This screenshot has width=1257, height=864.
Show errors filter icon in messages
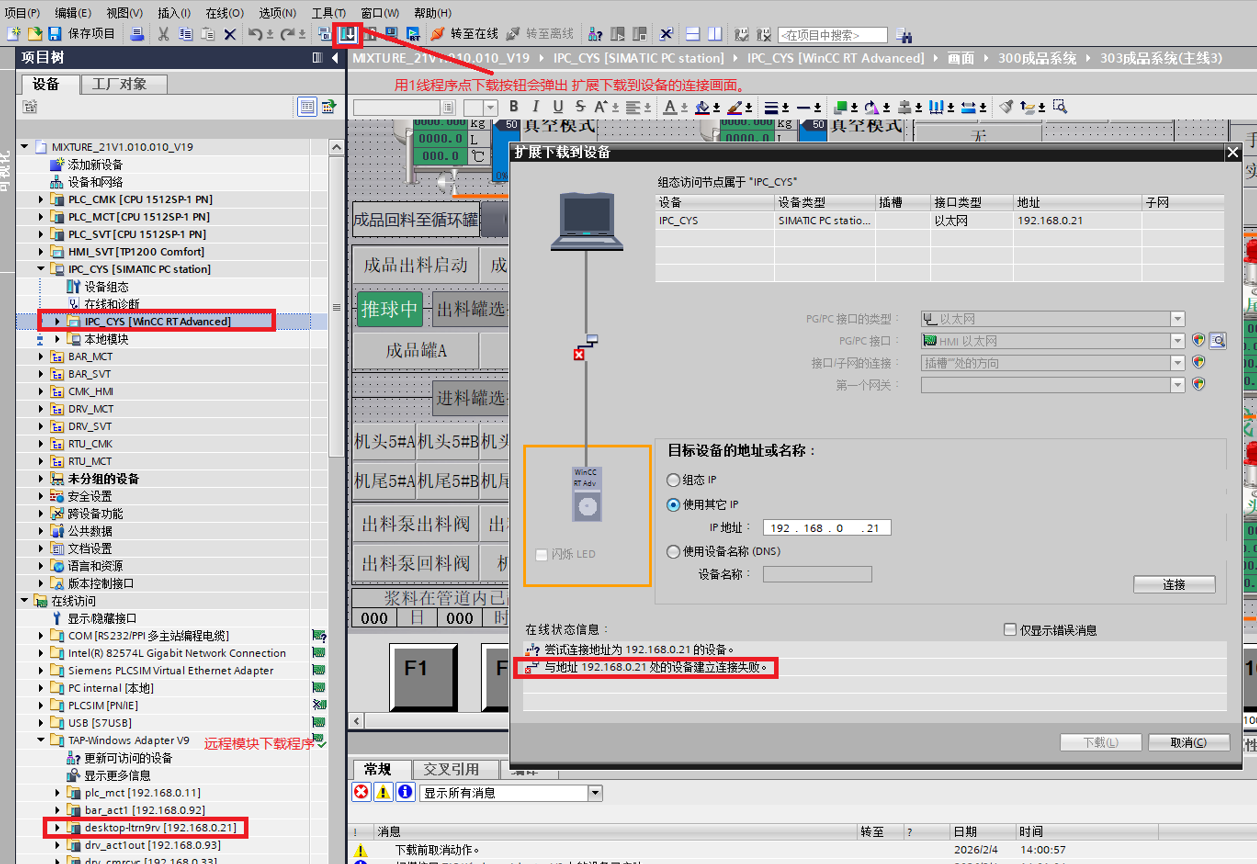point(362,792)
